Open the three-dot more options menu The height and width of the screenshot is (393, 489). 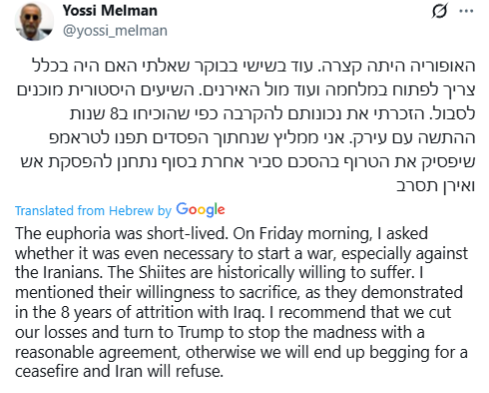pyautogui.click(x=466, y=11)
